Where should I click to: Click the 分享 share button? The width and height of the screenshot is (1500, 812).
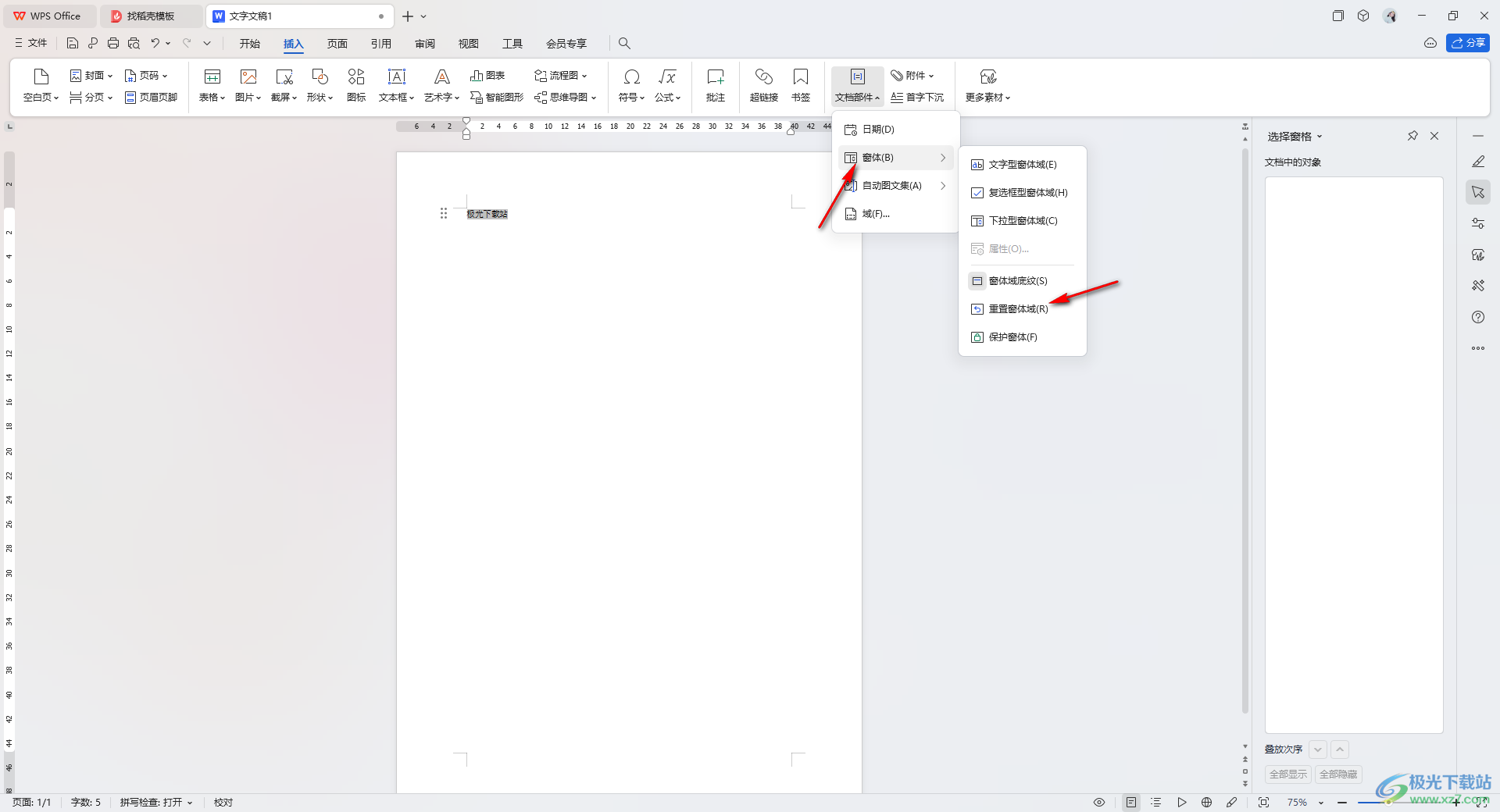click(1467, 43)
